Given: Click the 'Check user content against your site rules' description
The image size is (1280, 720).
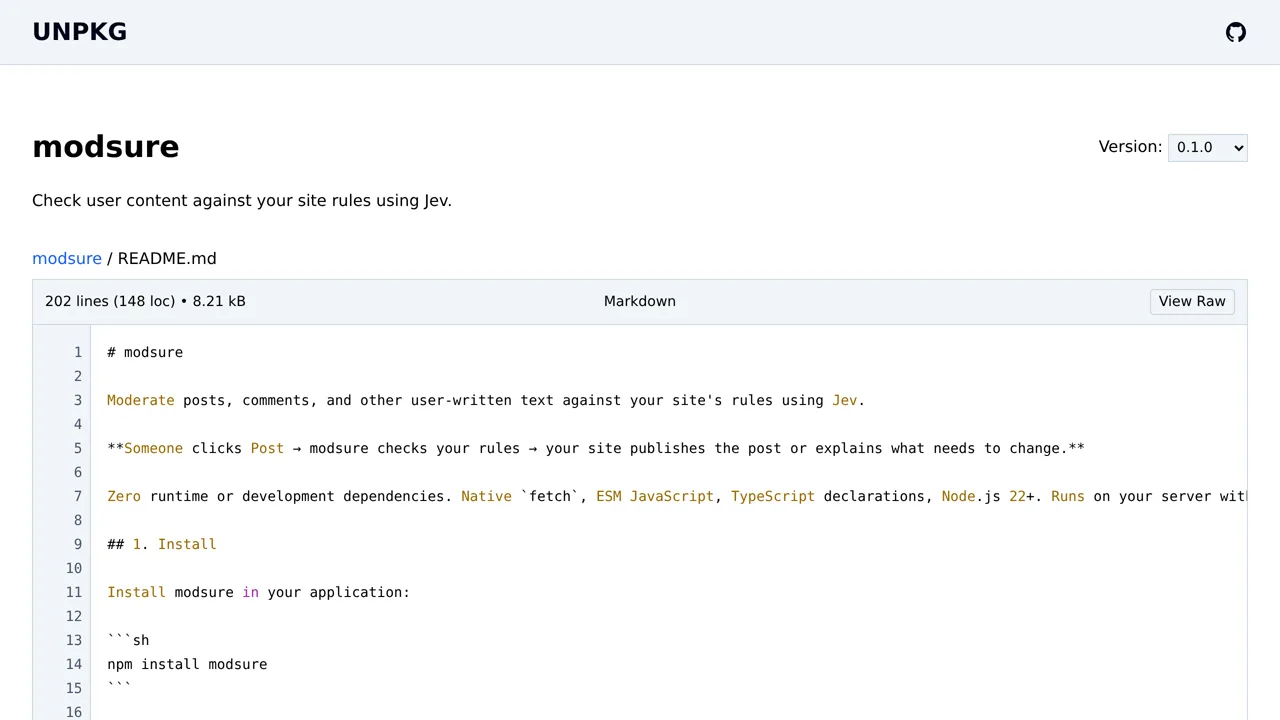Looking at the screenshot, I should click(x=242, y=200).
